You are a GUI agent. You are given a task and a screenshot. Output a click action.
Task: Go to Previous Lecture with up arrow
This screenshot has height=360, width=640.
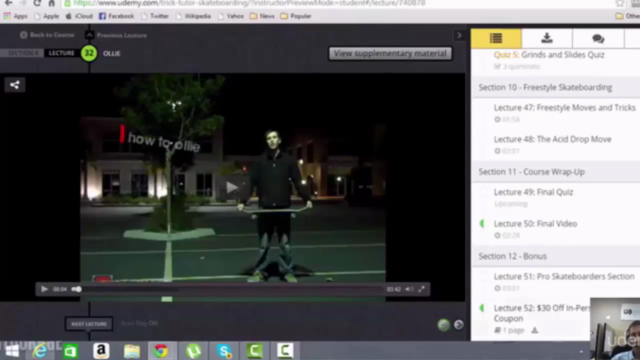tap(89, 35)
